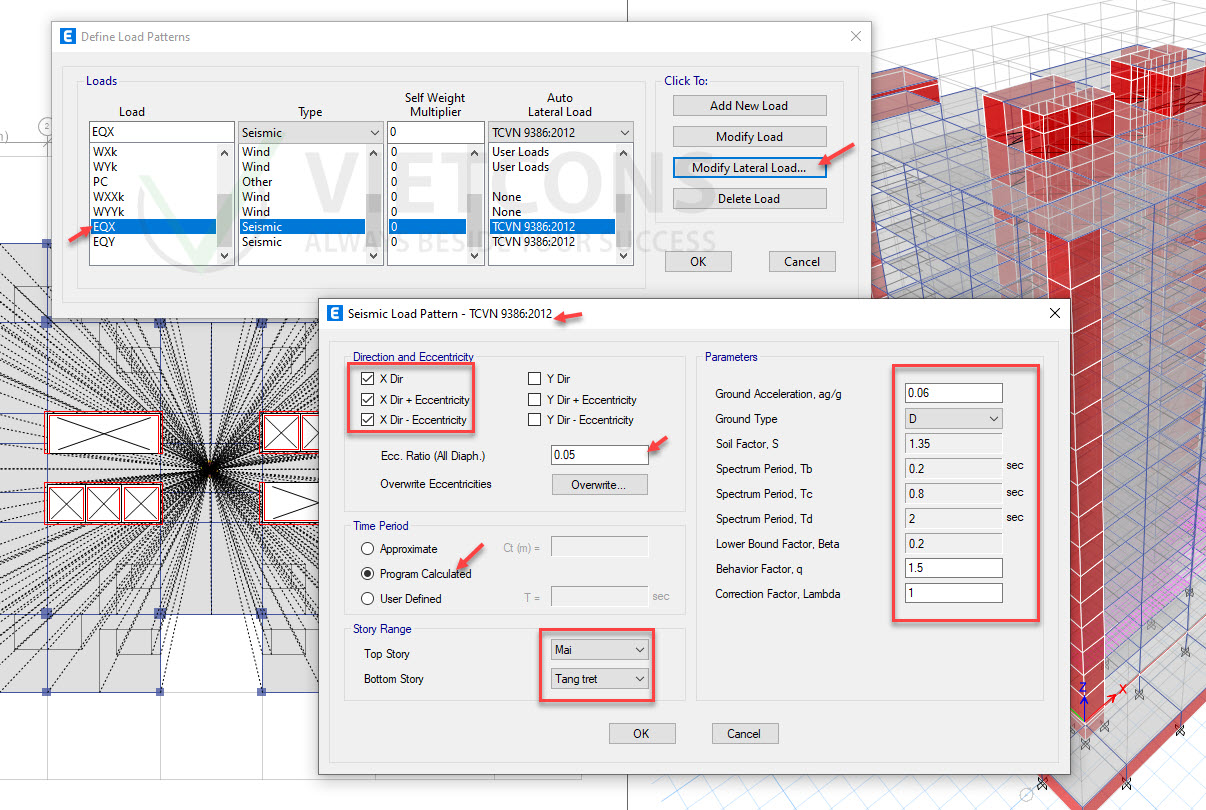Confirm Define Load Patterns with OK
Viewport: 1206px width, 810px height.
tap(698, 262)
